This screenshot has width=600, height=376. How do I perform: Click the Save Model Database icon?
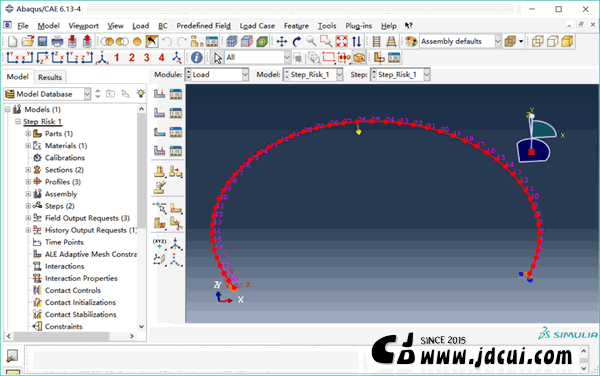pyautogui.click(x=42, y=41)
